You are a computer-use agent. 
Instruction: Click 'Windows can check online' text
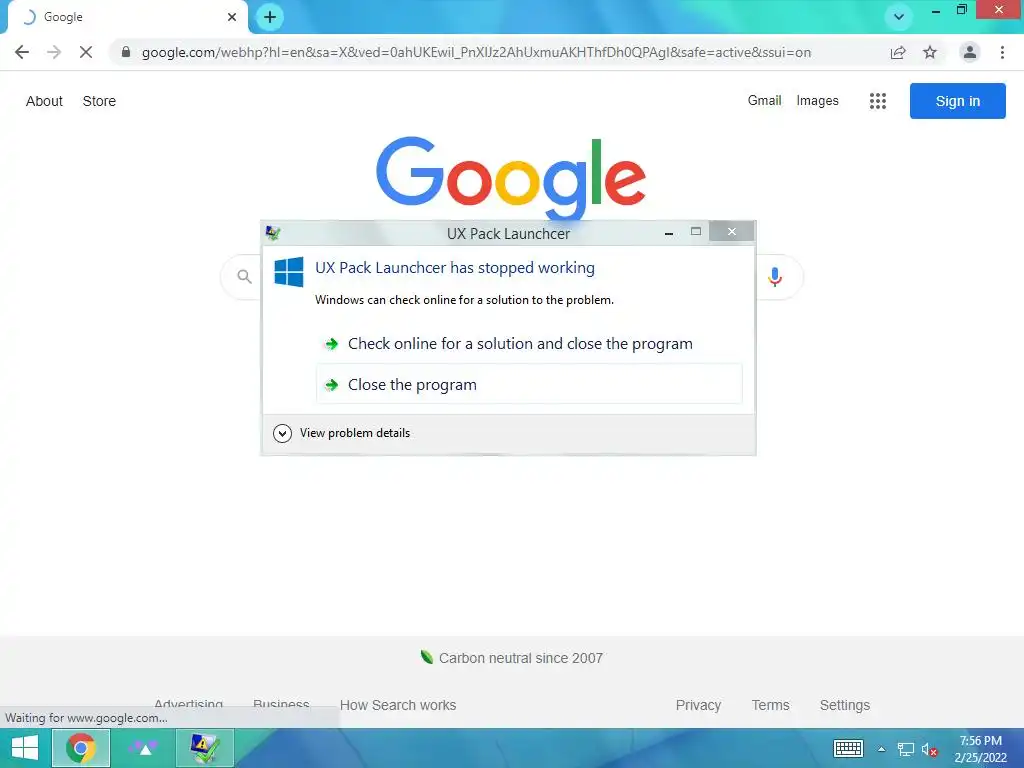pos(464,300)
